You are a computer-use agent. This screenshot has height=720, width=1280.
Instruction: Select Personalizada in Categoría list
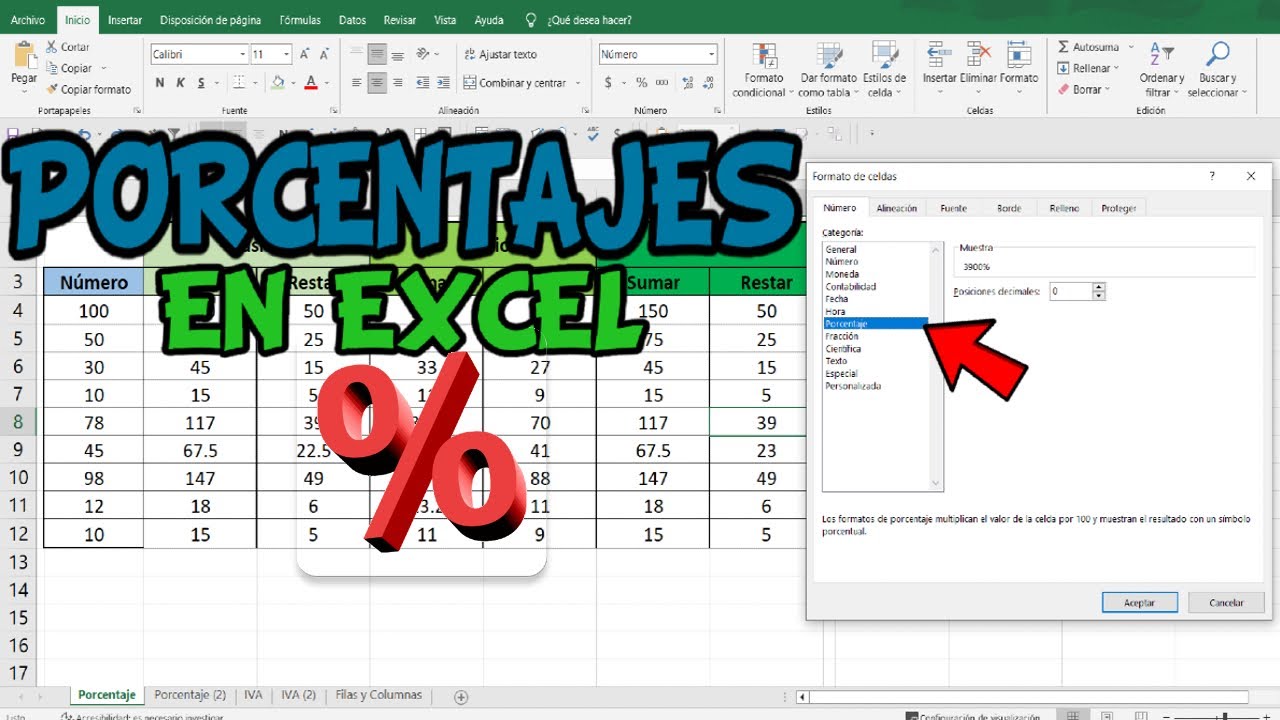click(853, 386)
